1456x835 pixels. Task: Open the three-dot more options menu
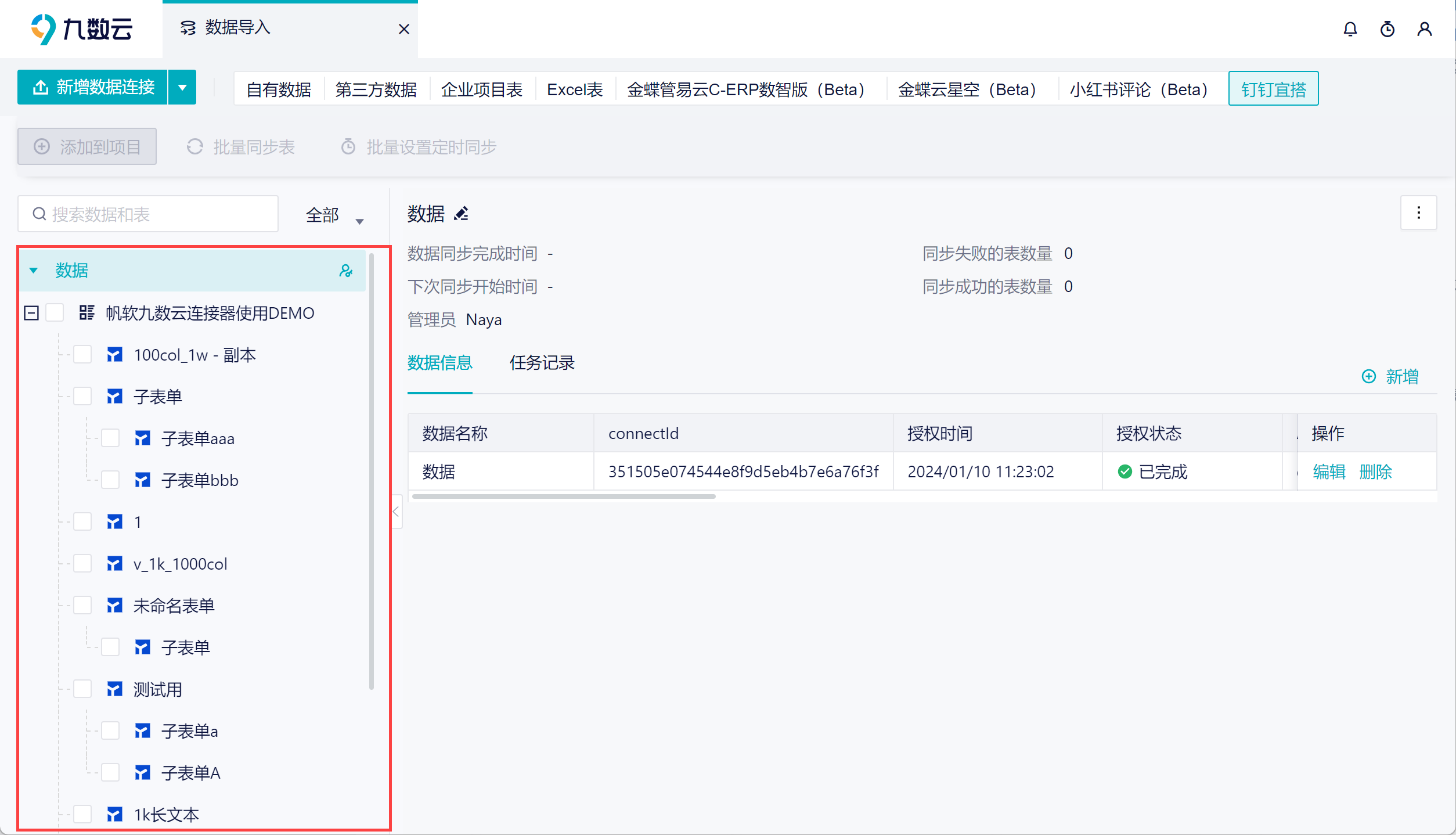coord(1419,213)
